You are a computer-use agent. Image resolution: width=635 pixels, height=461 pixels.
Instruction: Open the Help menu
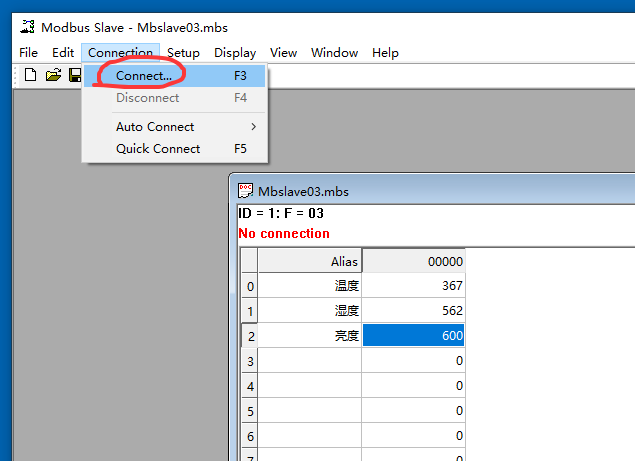point(385,53)
